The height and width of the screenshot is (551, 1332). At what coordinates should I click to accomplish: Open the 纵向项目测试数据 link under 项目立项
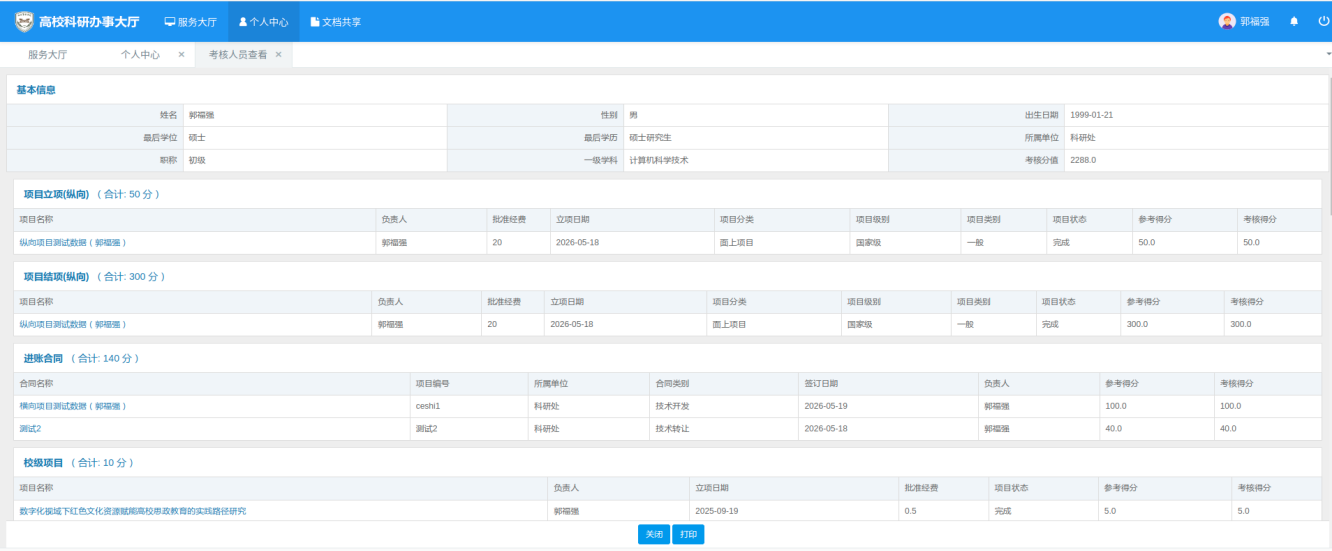(73, 242)
